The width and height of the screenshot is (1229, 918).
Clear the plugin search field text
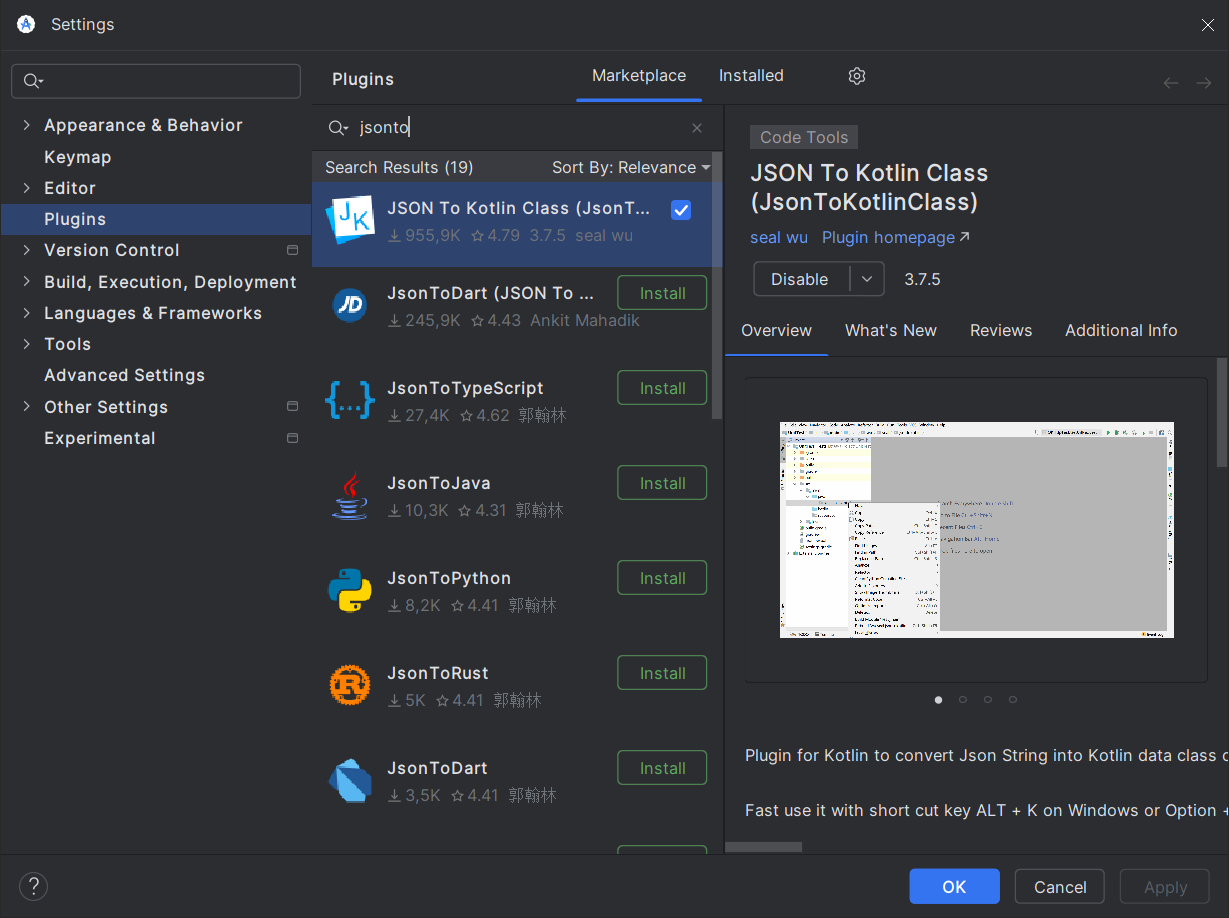pyautogui.click(x=697, y=128)
